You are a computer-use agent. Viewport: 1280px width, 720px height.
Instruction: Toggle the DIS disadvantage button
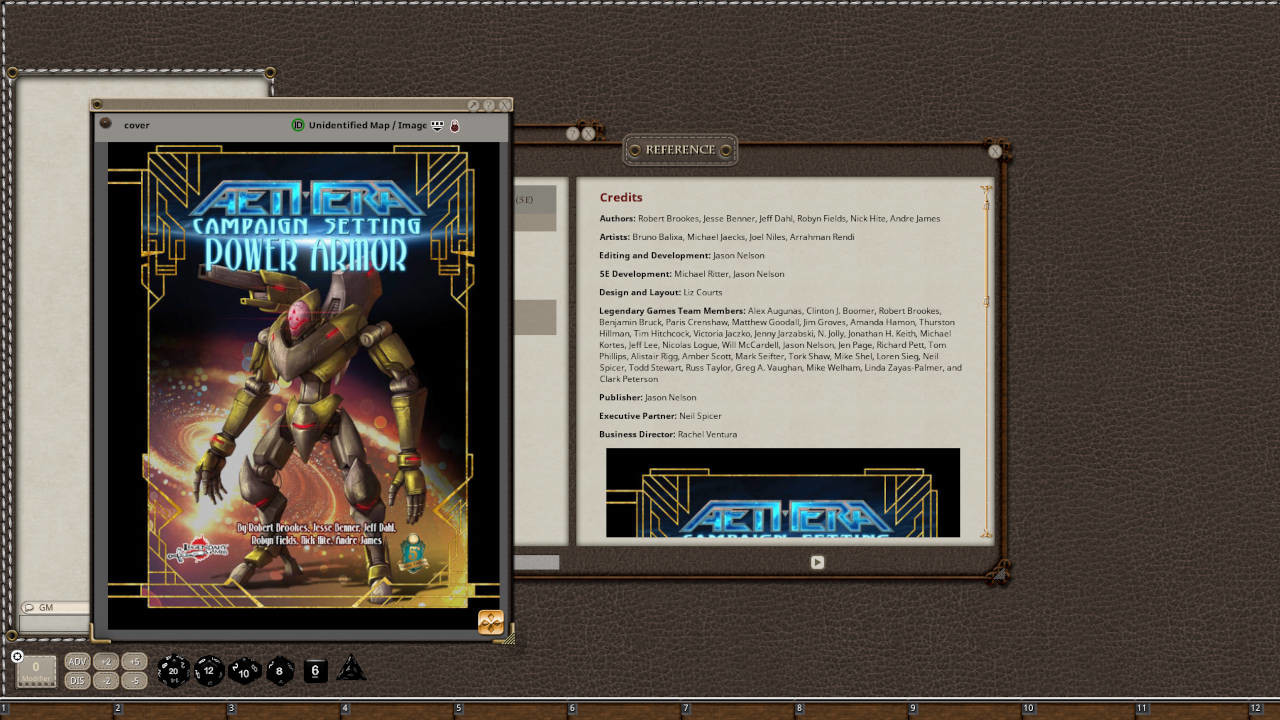point(77,680)
